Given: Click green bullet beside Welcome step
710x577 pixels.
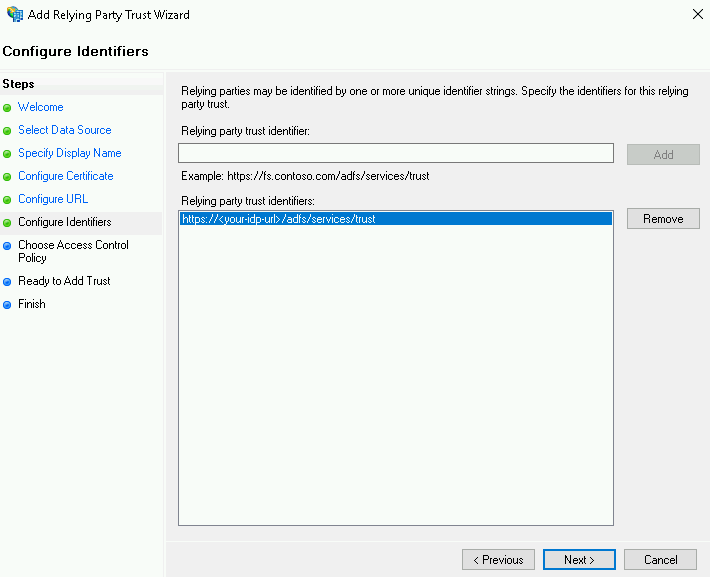Looking at the screenshot, I should [x=8, y=108].
